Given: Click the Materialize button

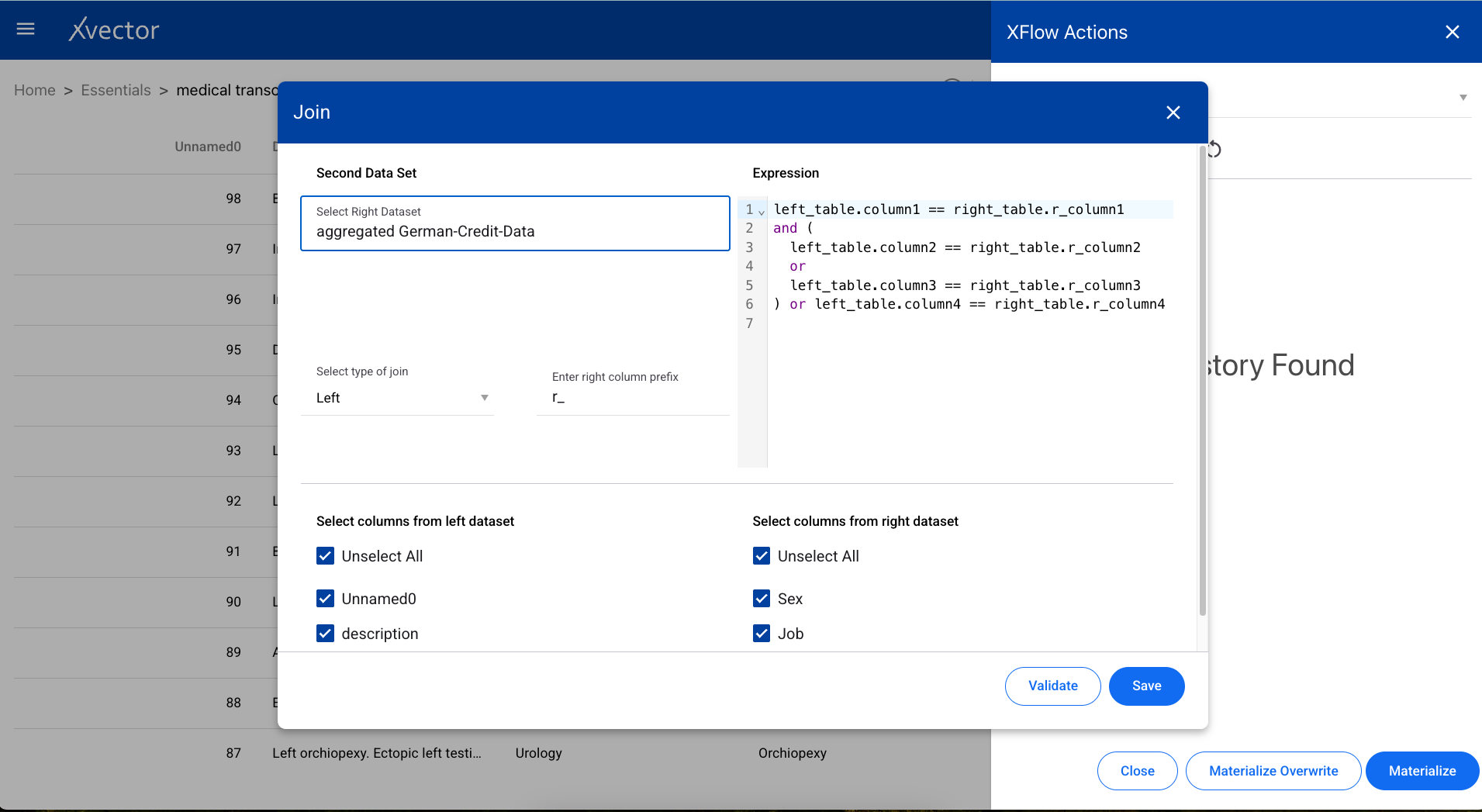Looking at the screenshot, I should point(1422,771).
